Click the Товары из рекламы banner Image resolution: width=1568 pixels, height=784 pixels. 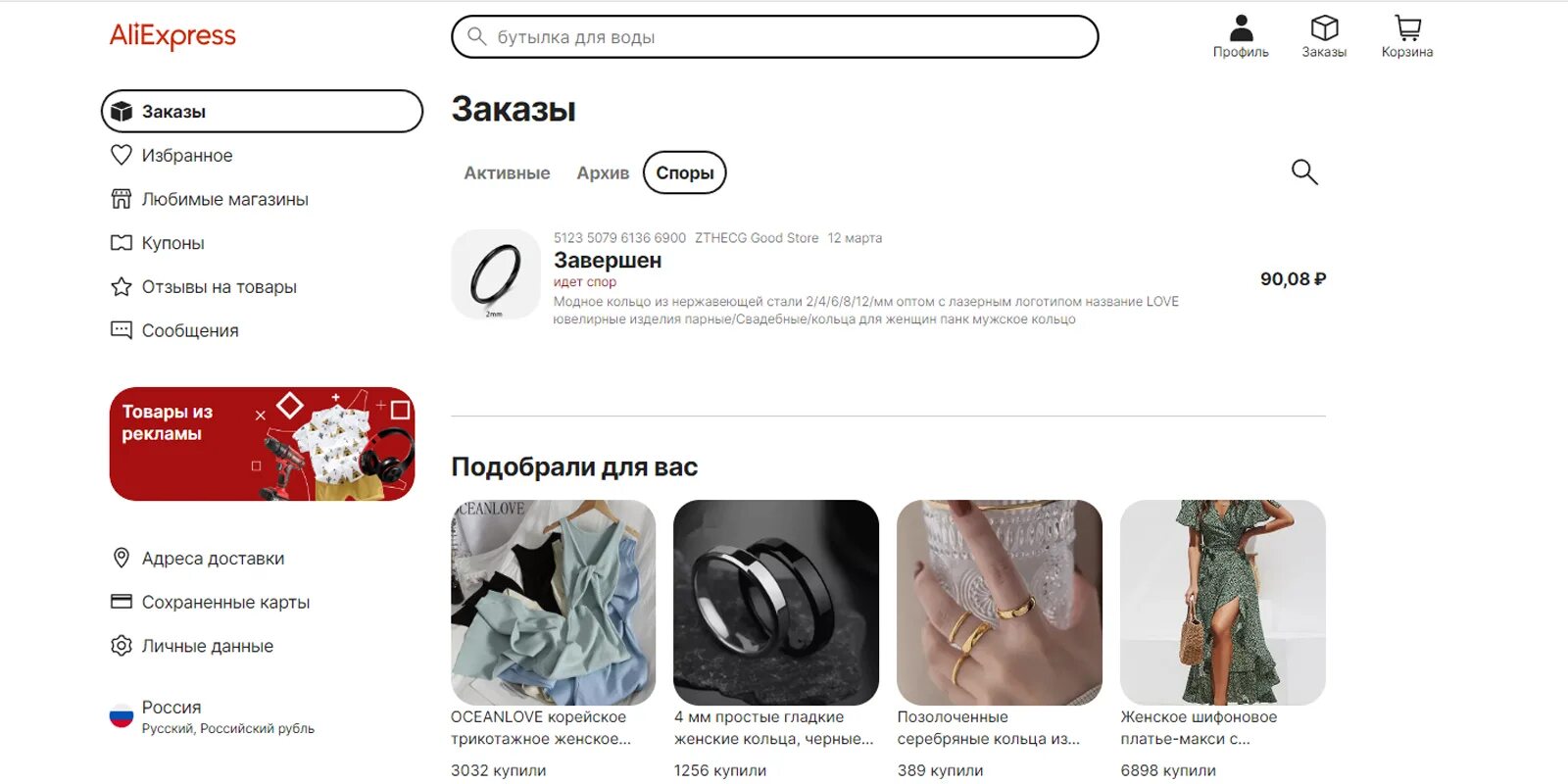[262, 444]
